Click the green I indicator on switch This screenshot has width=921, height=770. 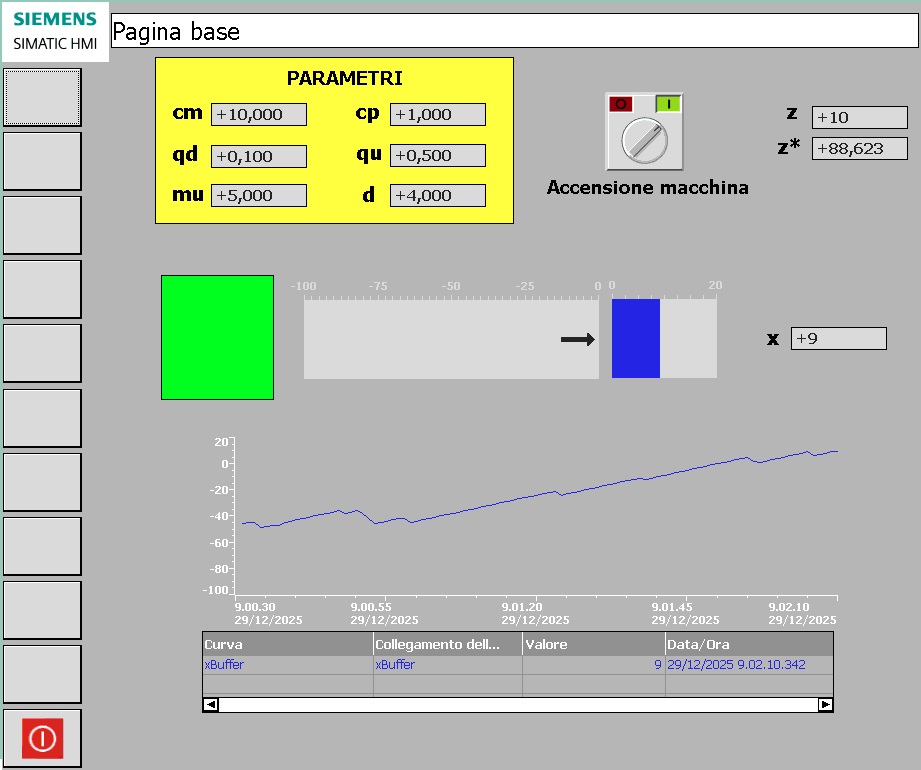coord(668,104)
